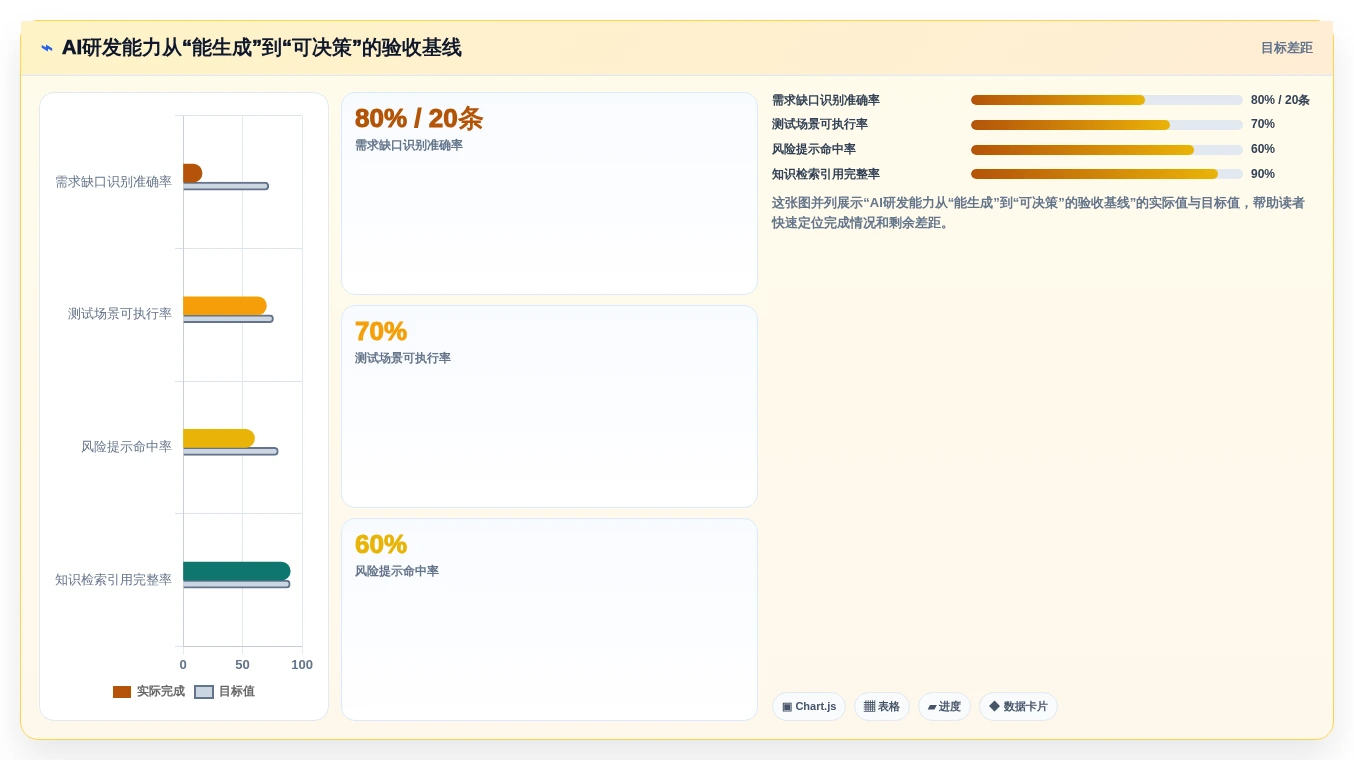The width and height of the screenshot is (1354, 760).
Task: Click the chart axis label 测试场景可执行率
Action: tap(120, 314)
